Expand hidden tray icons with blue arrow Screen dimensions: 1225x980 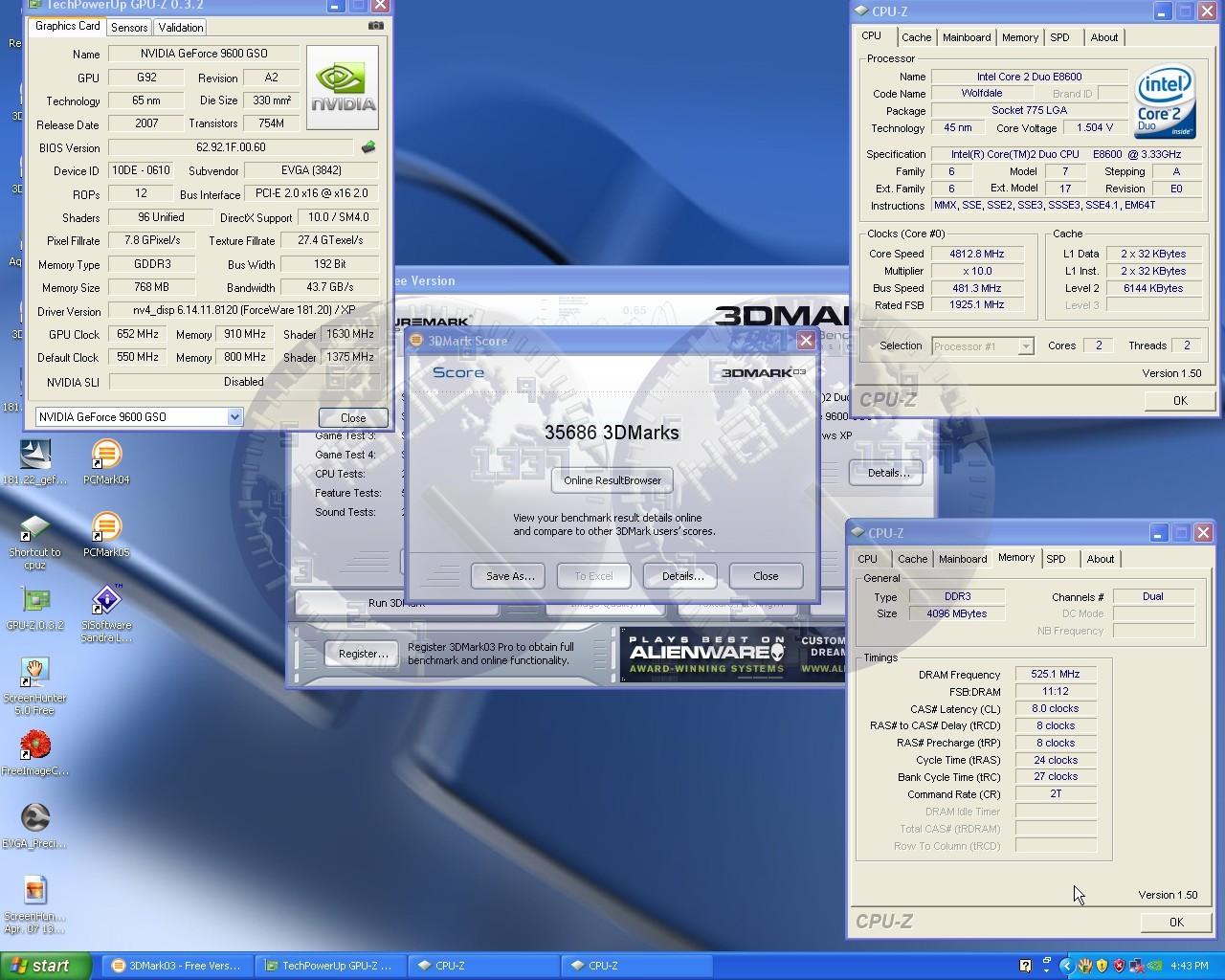coord(1066,966)
